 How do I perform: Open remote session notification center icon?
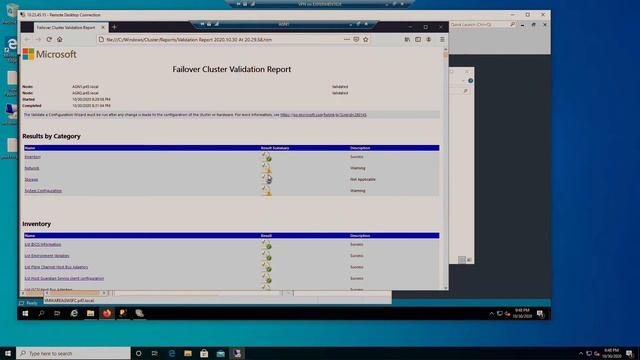coord(540,313)
